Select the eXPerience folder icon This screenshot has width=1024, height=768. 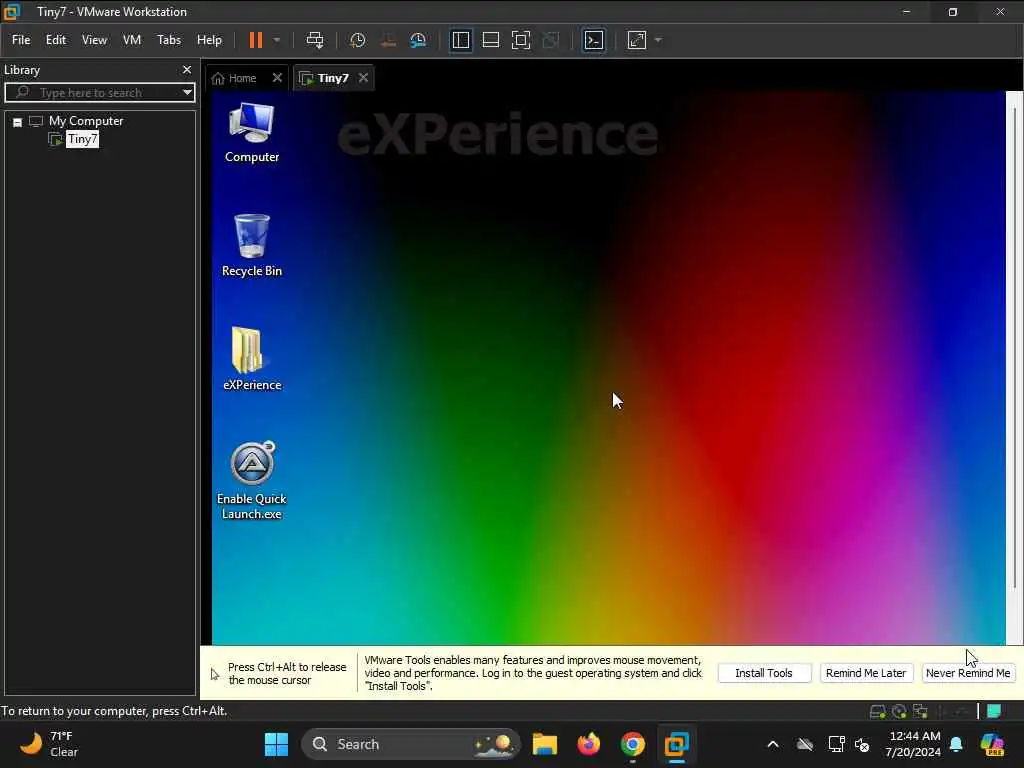[251, 359]
